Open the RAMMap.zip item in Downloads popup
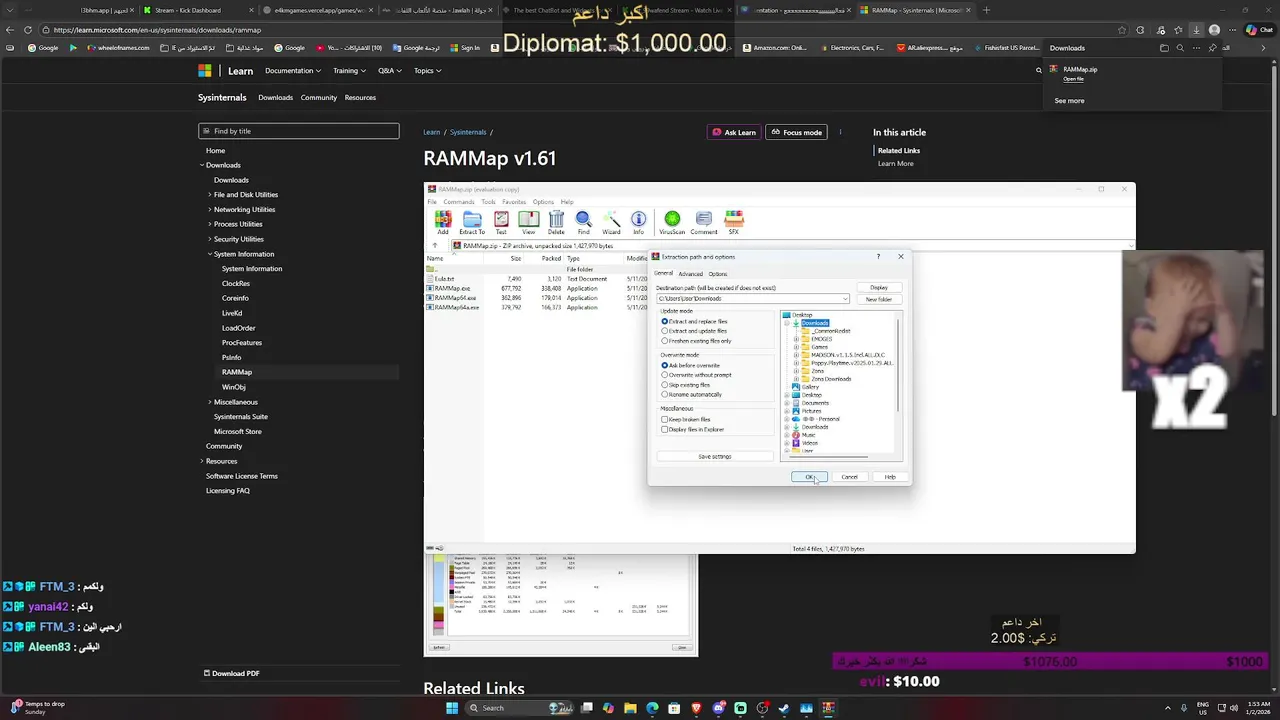The image size is (1280, 720). (x=1080, y=70)
